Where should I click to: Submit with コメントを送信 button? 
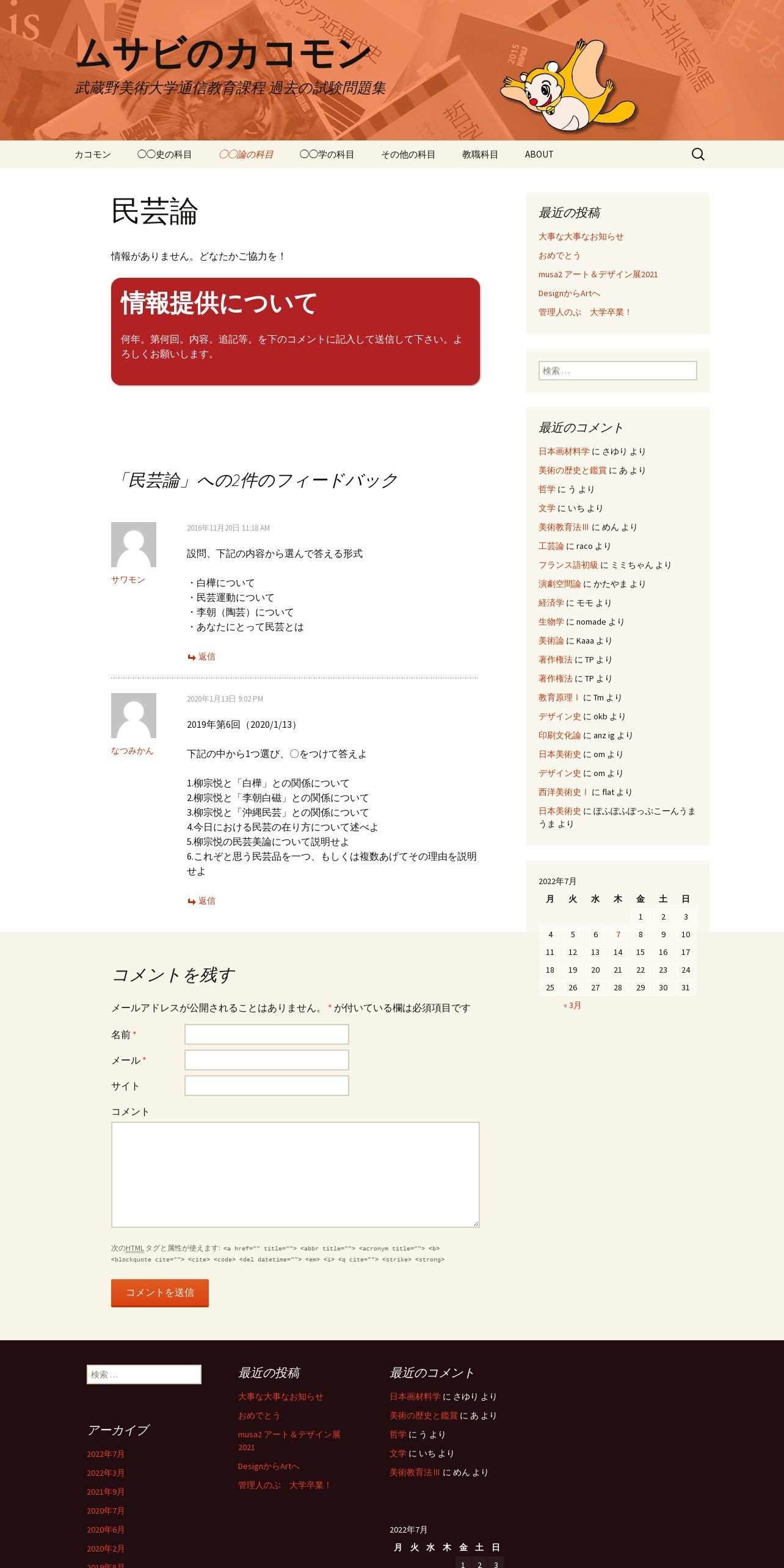(x=160, y=1293)
